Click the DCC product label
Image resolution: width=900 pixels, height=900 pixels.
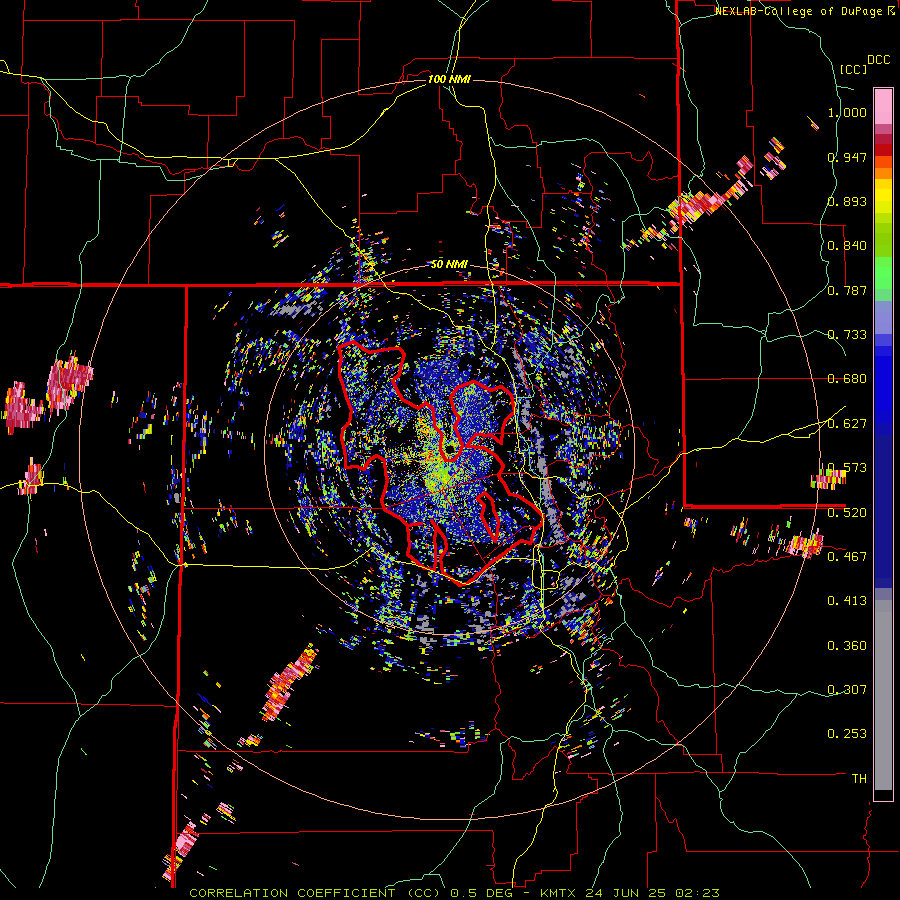[878, 60]
